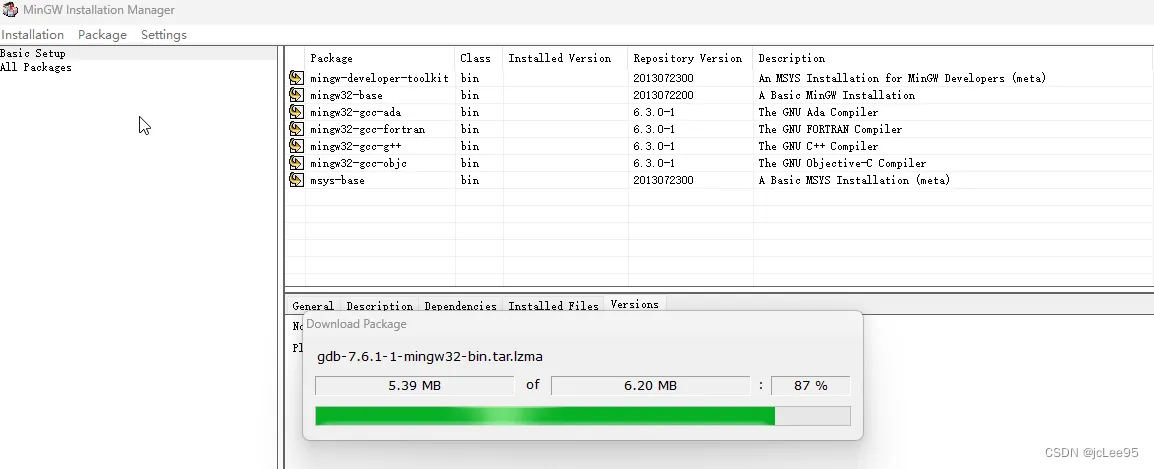Switch to the General tab
The width and height of the screenshot is (1154, 469).
(x=313, y=306)
